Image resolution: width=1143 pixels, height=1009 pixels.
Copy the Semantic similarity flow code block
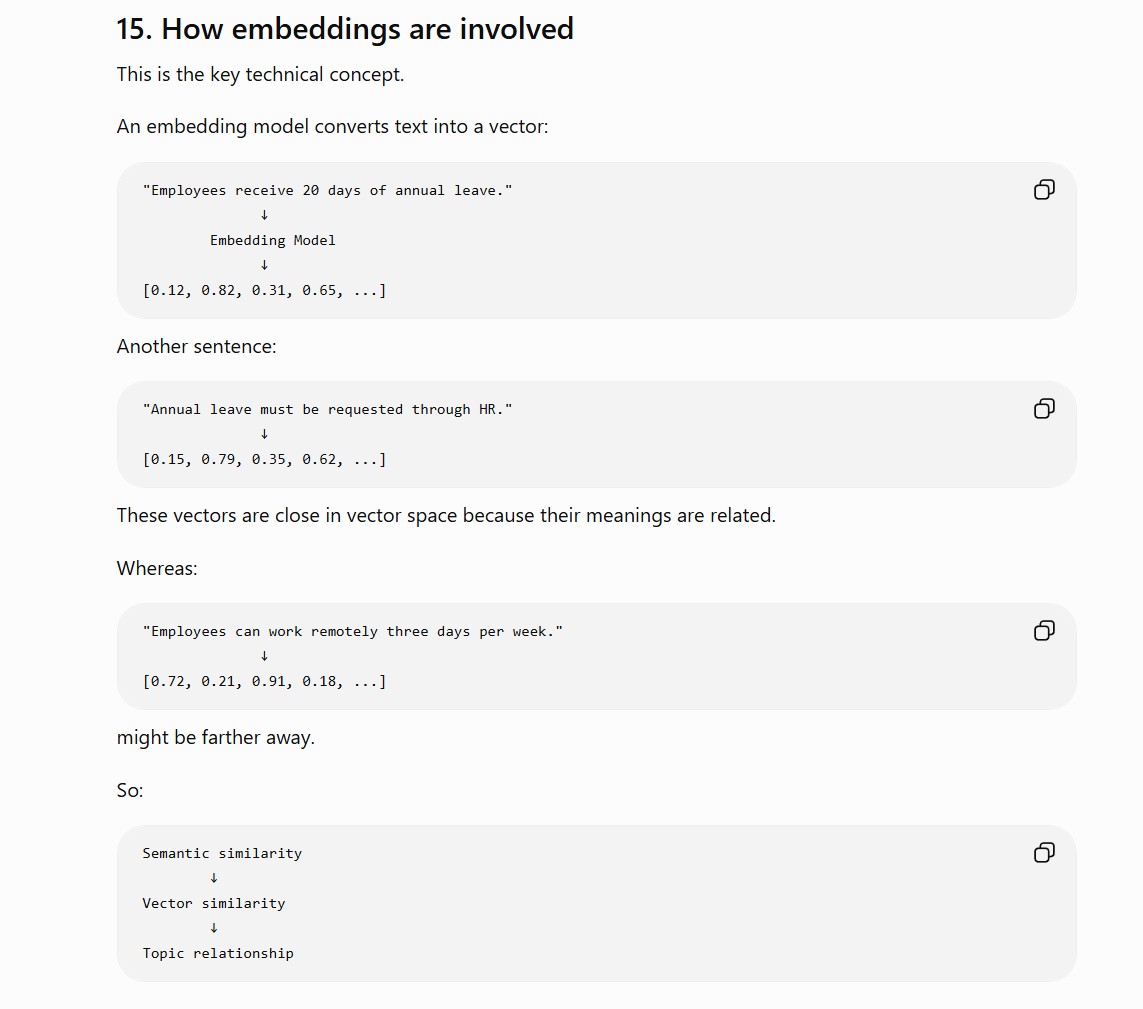1044,852
